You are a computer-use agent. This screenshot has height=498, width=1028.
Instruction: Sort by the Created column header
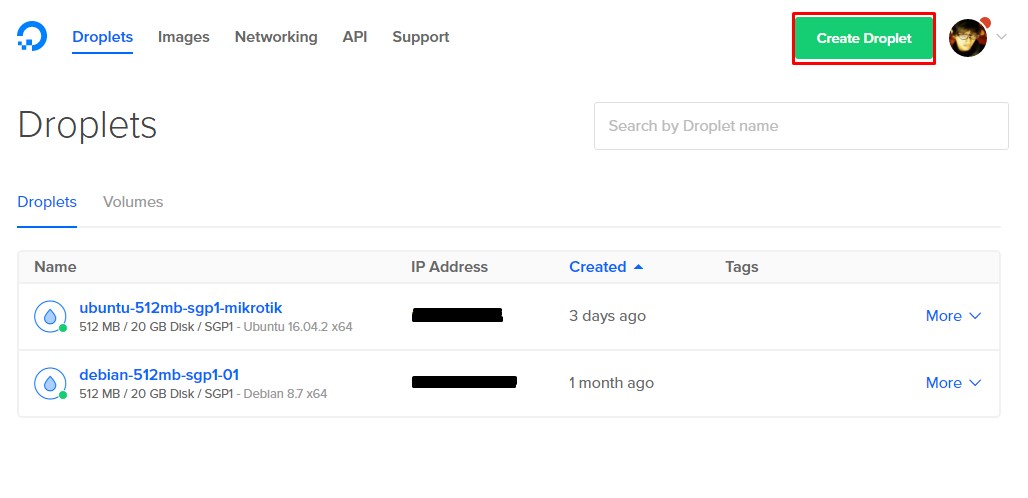(x=597, y=267)
